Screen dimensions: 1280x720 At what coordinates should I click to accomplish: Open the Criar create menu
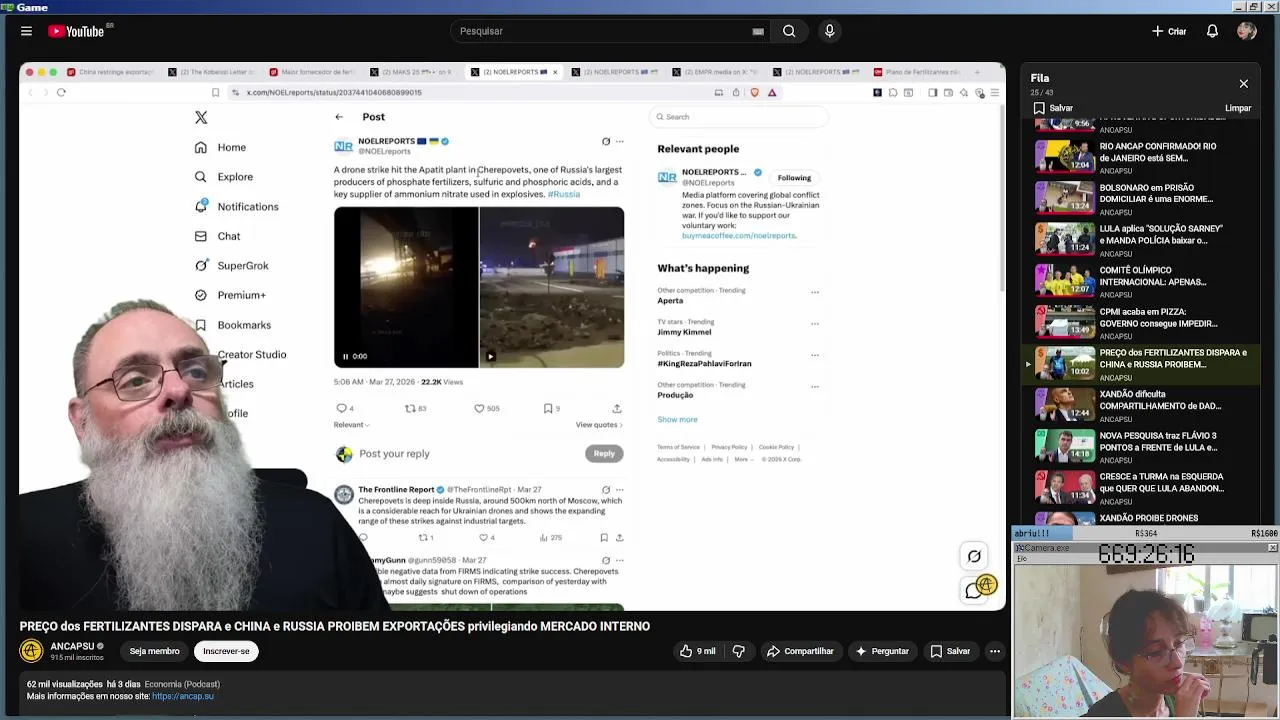tap(1168, 31)
